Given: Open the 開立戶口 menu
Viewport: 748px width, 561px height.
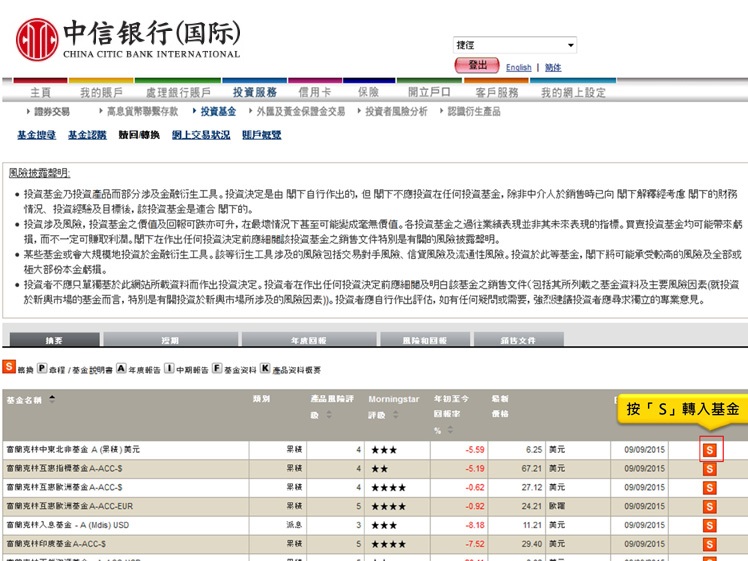Looking at the screenshot, I should click(x=429, y=93).
